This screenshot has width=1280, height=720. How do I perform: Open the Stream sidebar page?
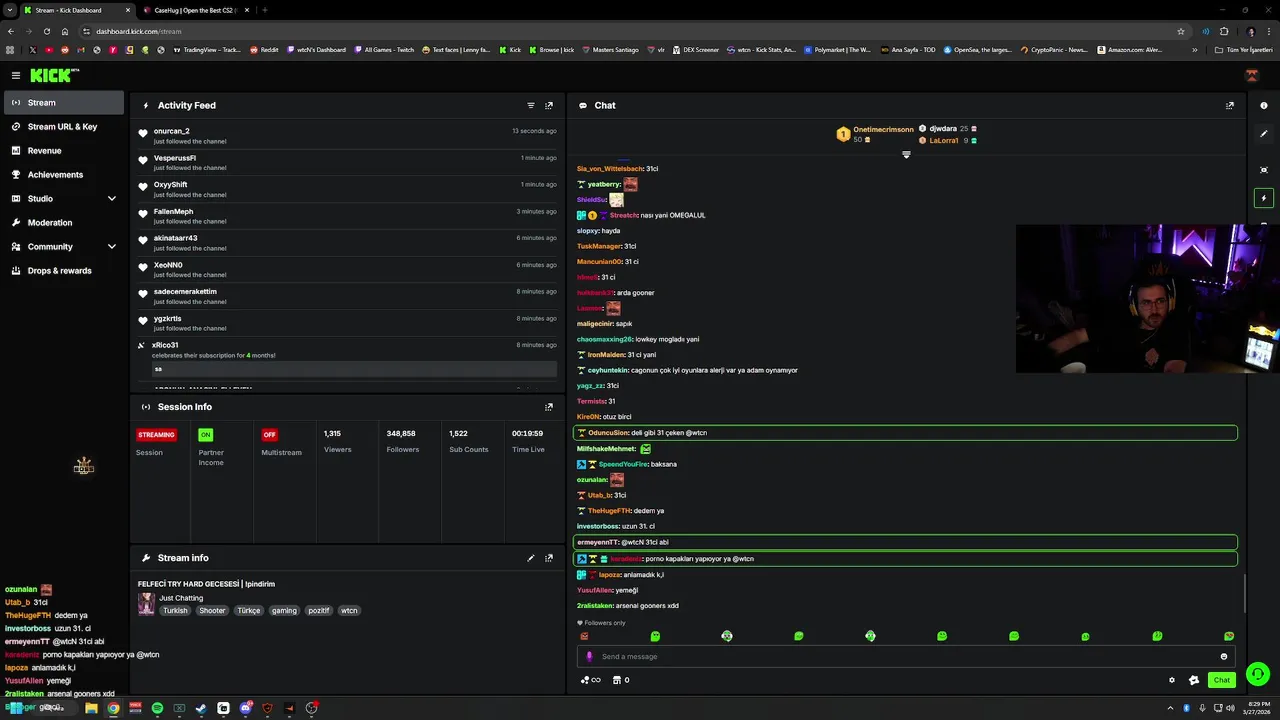(64, 102)
